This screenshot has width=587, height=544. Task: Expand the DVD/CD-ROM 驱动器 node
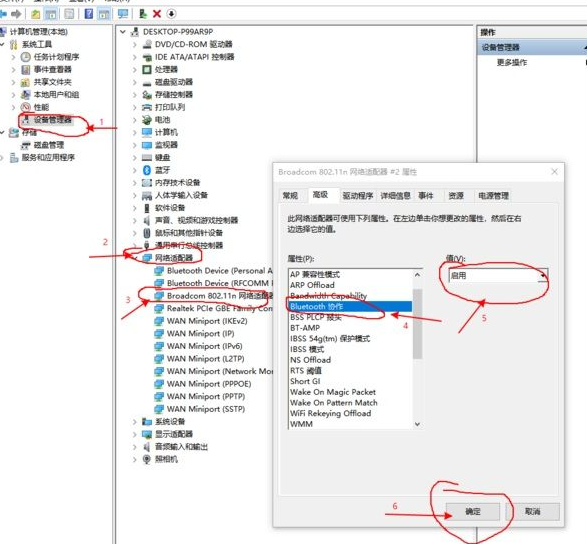tap(134, 44)
